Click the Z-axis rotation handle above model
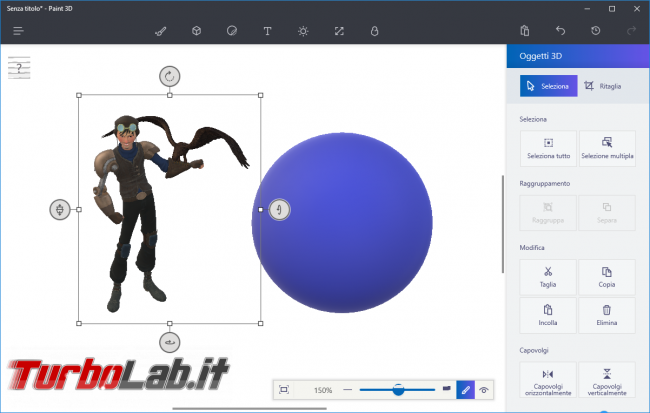Image resolution: width=650 pixels, height=413 pixels. point(170,76)
